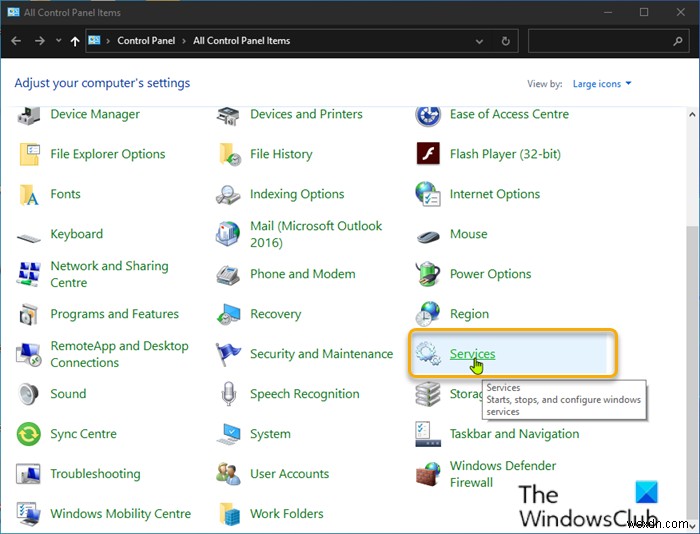
Task: Go back with the Back arrow
Action: [16, 41]
